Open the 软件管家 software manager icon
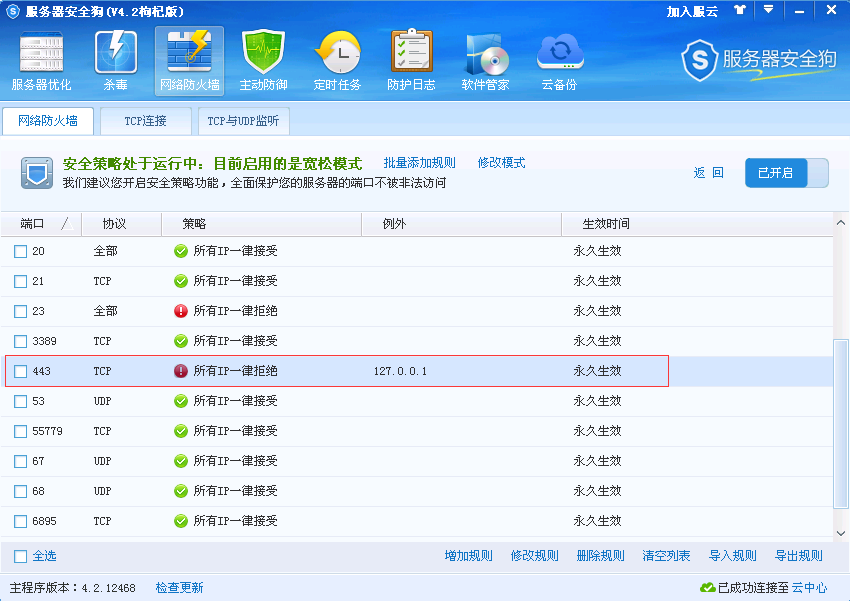 coord(485,61)
